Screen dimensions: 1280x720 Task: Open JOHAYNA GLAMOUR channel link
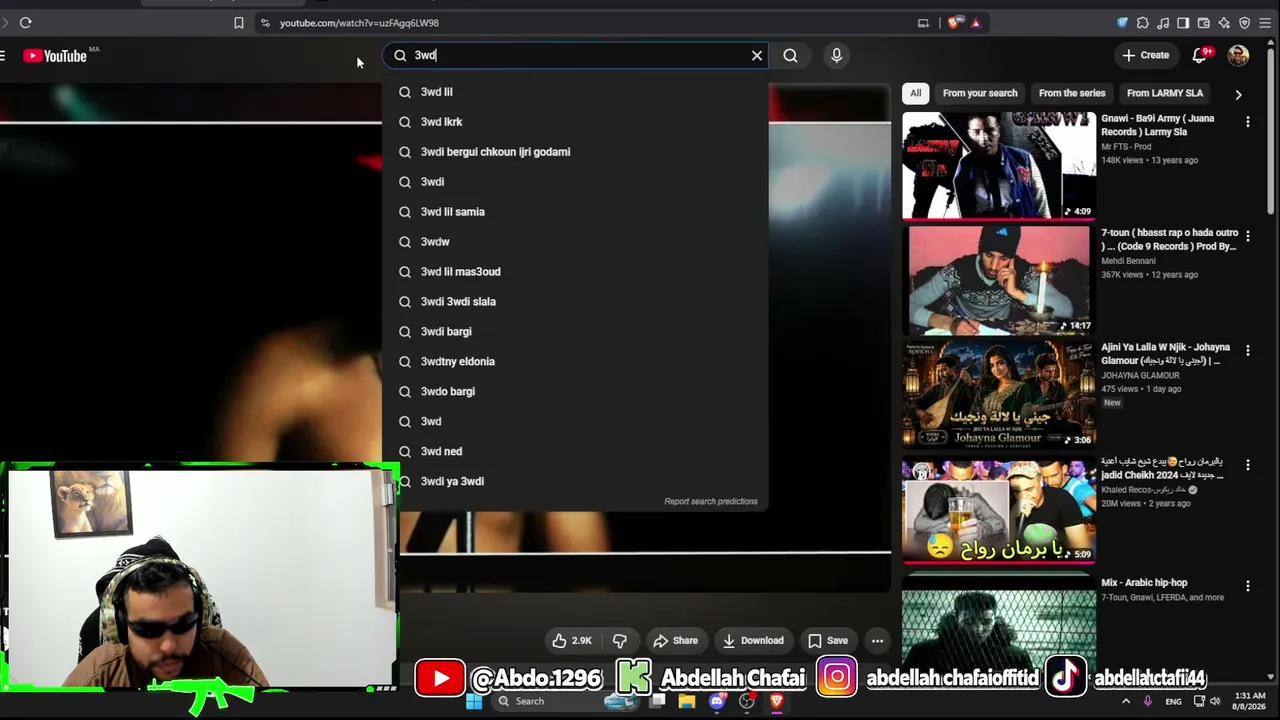[x=1140, y=375]
